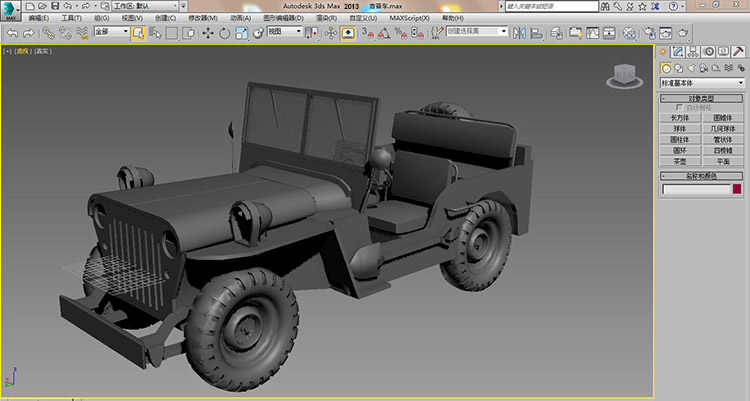The height and width of the screenshot is (401, 750).
Task: Select the Rotate transform tool
Action: (x=225, y=33)
